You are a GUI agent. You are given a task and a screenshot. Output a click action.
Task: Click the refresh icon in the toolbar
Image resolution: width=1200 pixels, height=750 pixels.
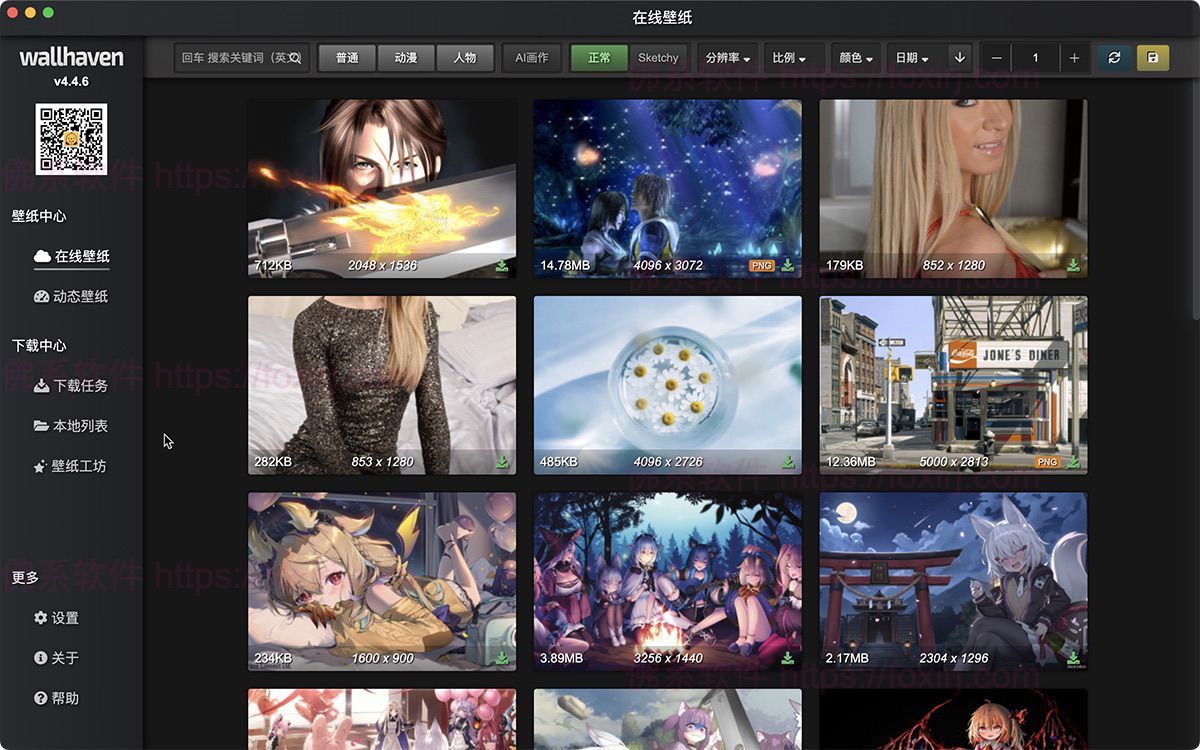[1114, 58]
